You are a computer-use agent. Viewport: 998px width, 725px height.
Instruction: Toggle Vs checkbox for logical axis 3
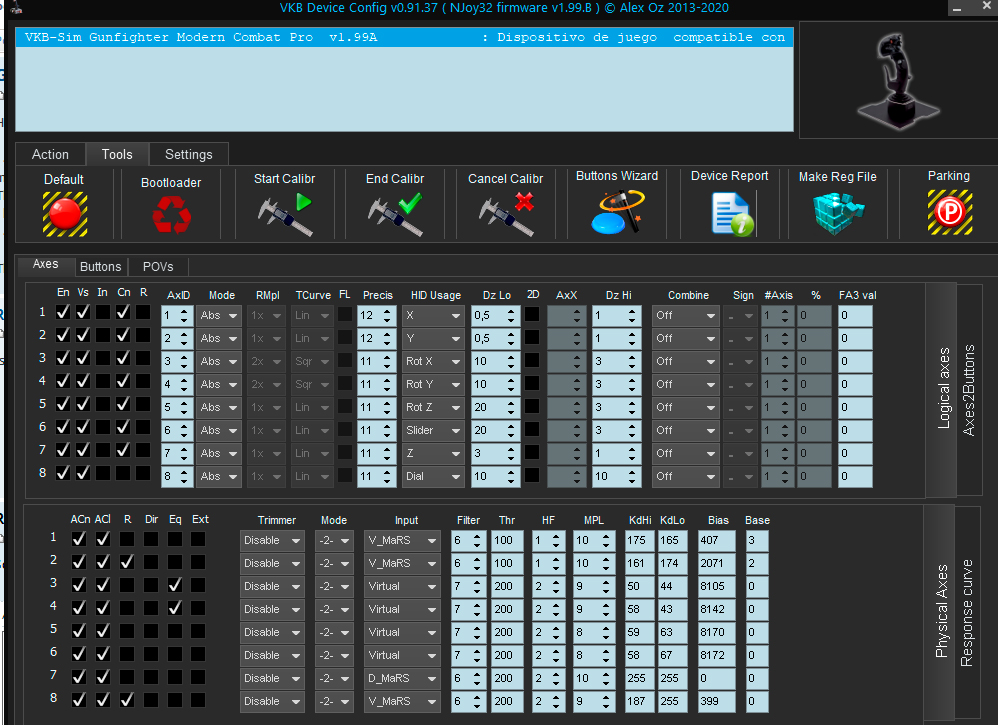83,358
